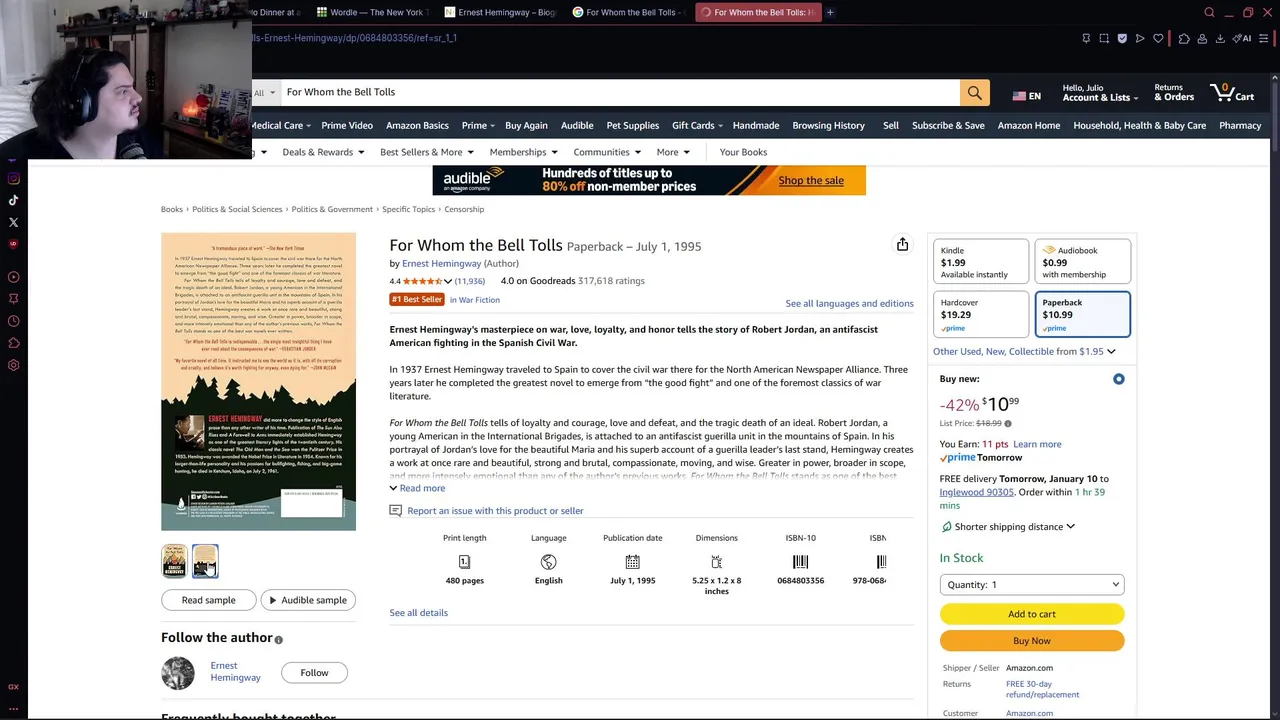
Task: Click the orange Buy Now button
Action: (x=1031, y=641)
